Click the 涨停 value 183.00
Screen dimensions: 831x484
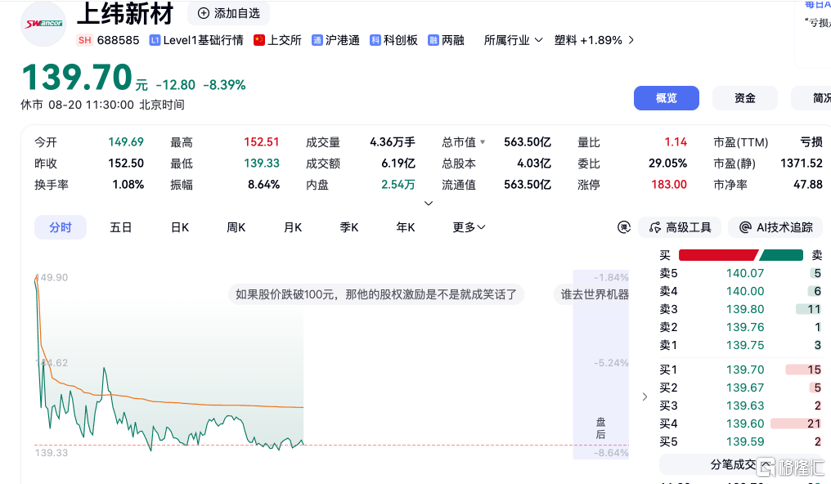pos(669,184)
